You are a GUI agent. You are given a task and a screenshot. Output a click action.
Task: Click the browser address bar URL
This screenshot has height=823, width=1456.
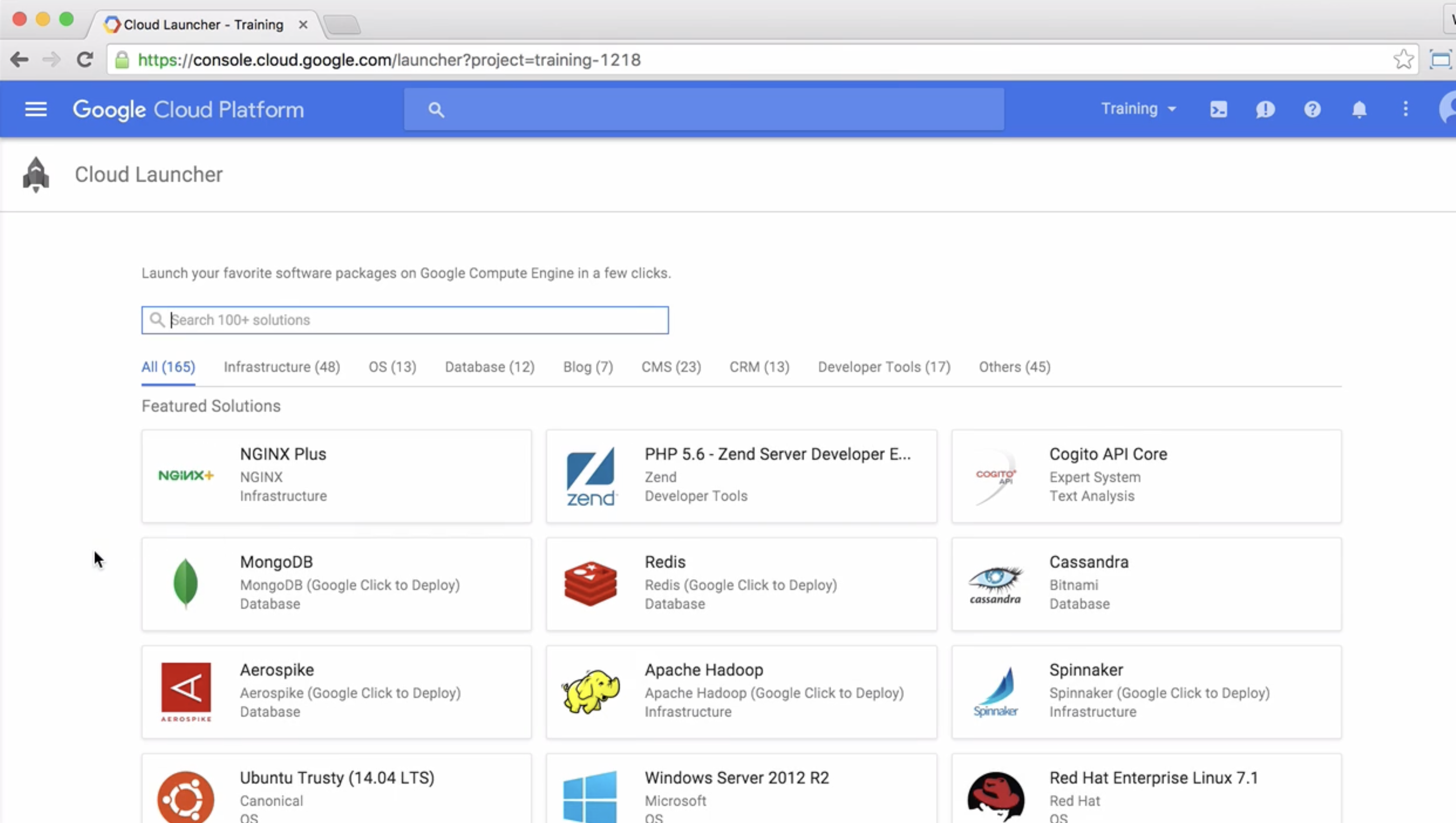tap(389, 60)
